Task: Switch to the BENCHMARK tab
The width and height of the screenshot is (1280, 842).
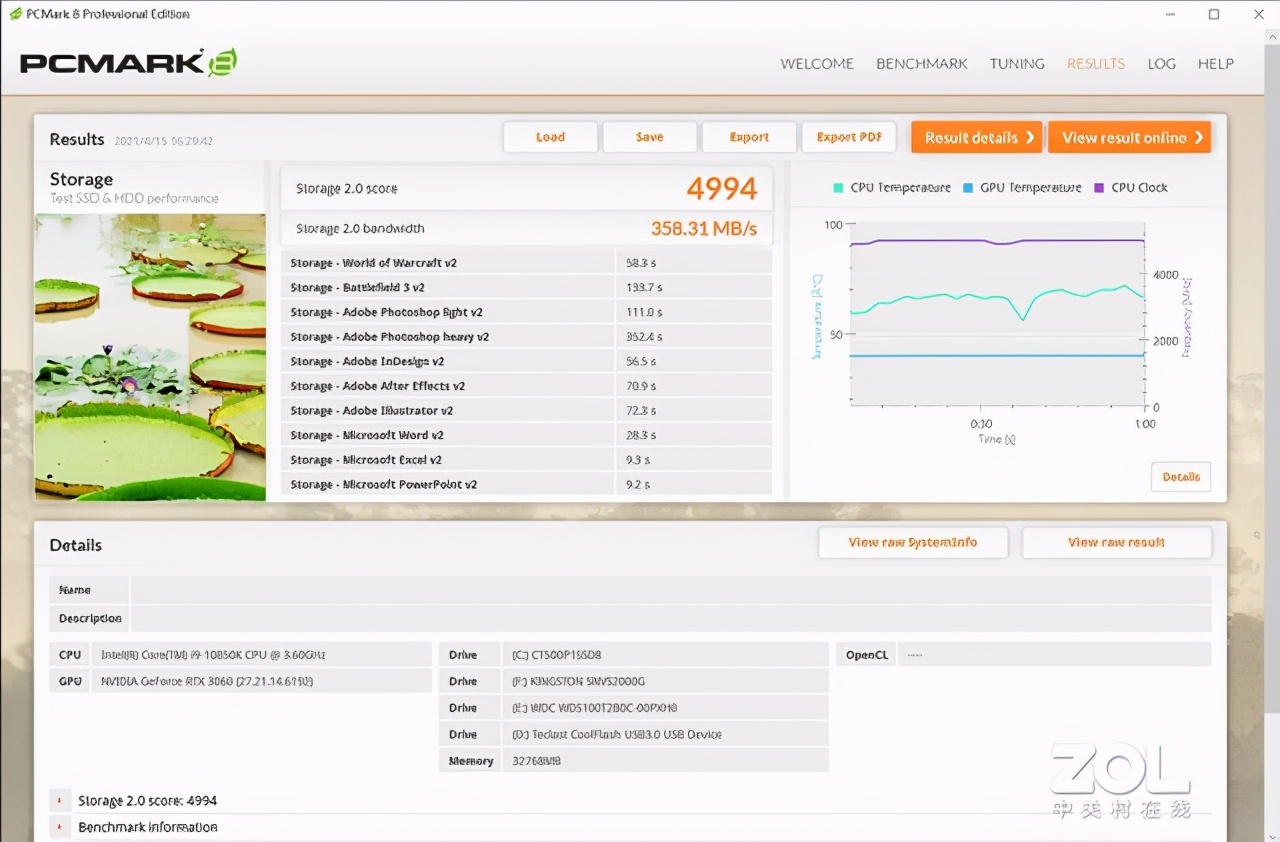Action: (922, 63)
